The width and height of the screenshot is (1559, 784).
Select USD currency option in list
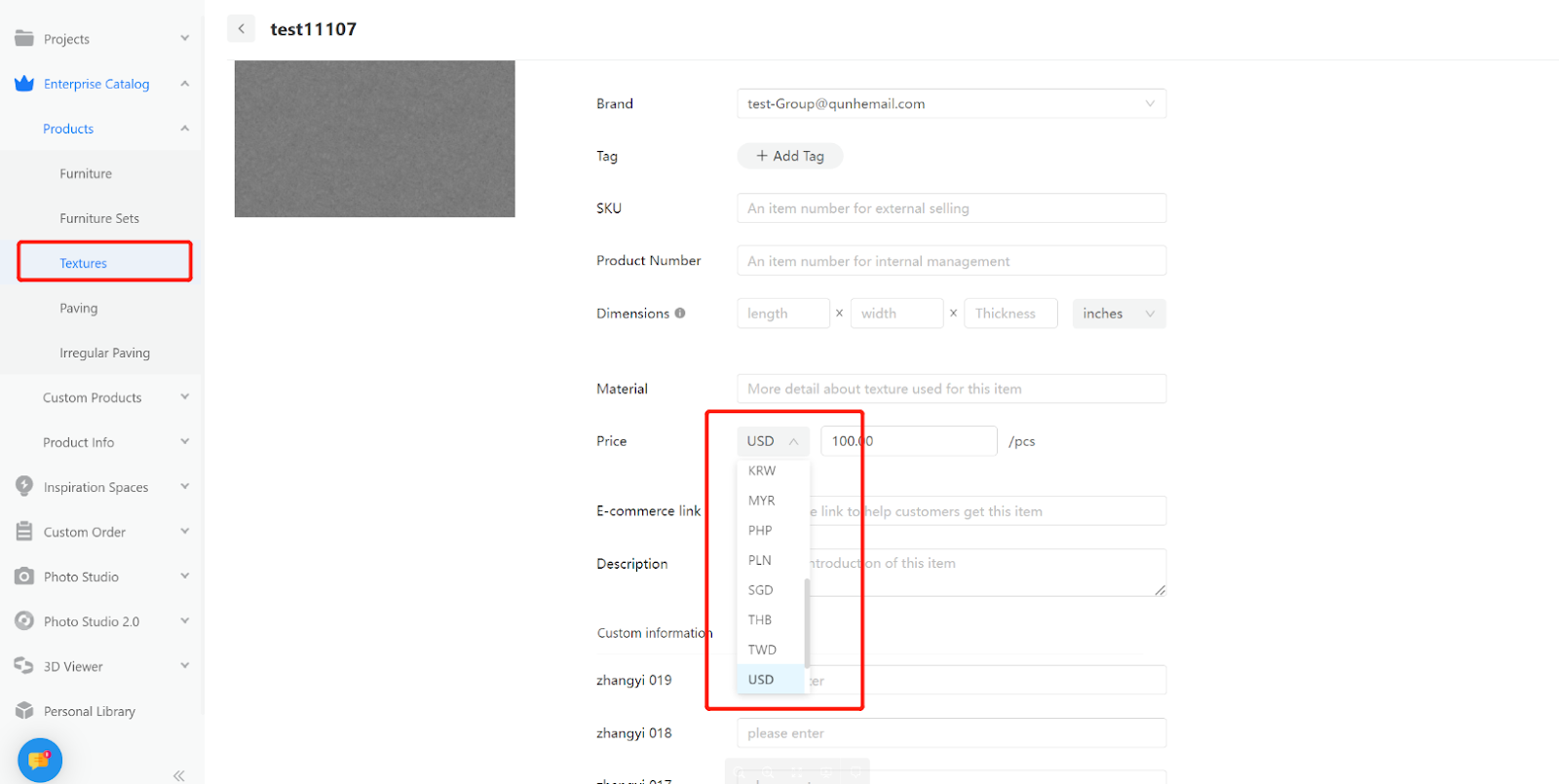(771, 680)
